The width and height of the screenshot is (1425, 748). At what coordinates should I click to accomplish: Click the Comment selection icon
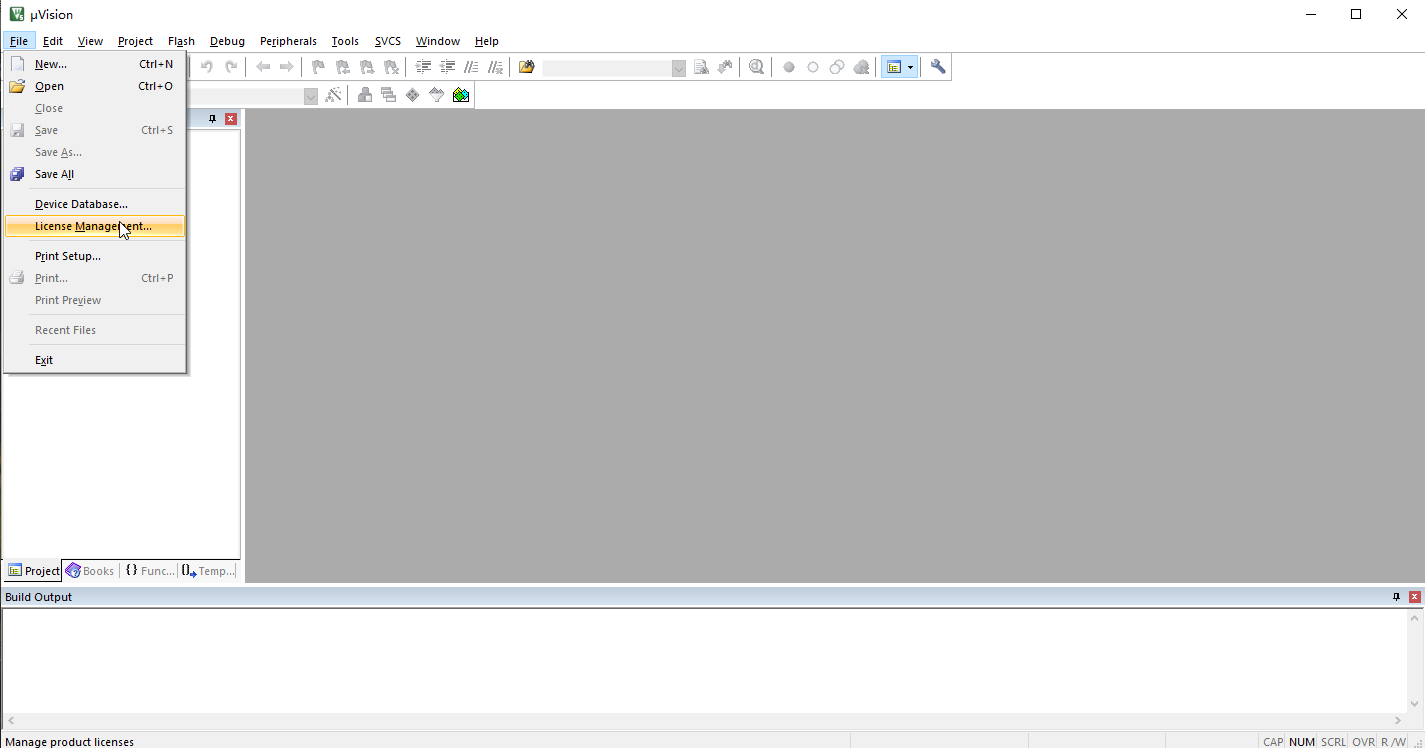click(x=471, y=67)
